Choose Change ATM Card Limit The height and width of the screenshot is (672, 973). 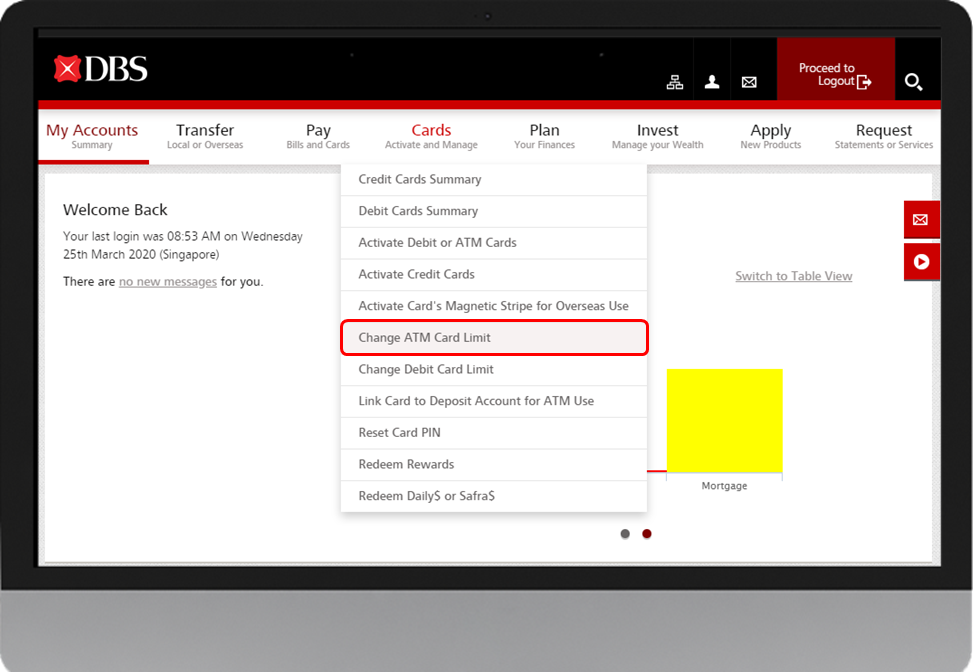click(x=494, y=338)
